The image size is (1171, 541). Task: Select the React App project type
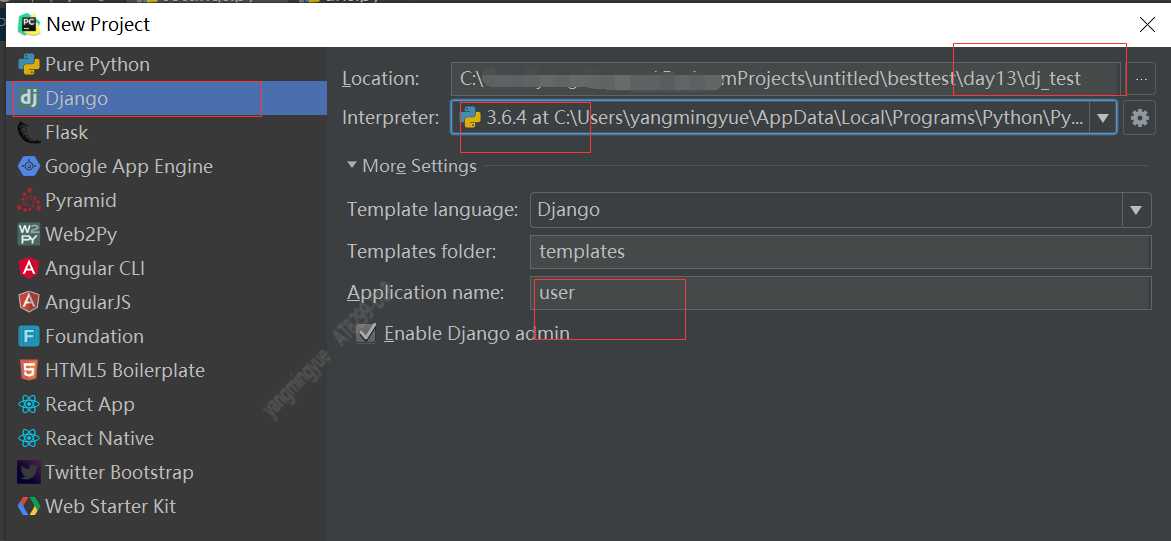point(166,404)
